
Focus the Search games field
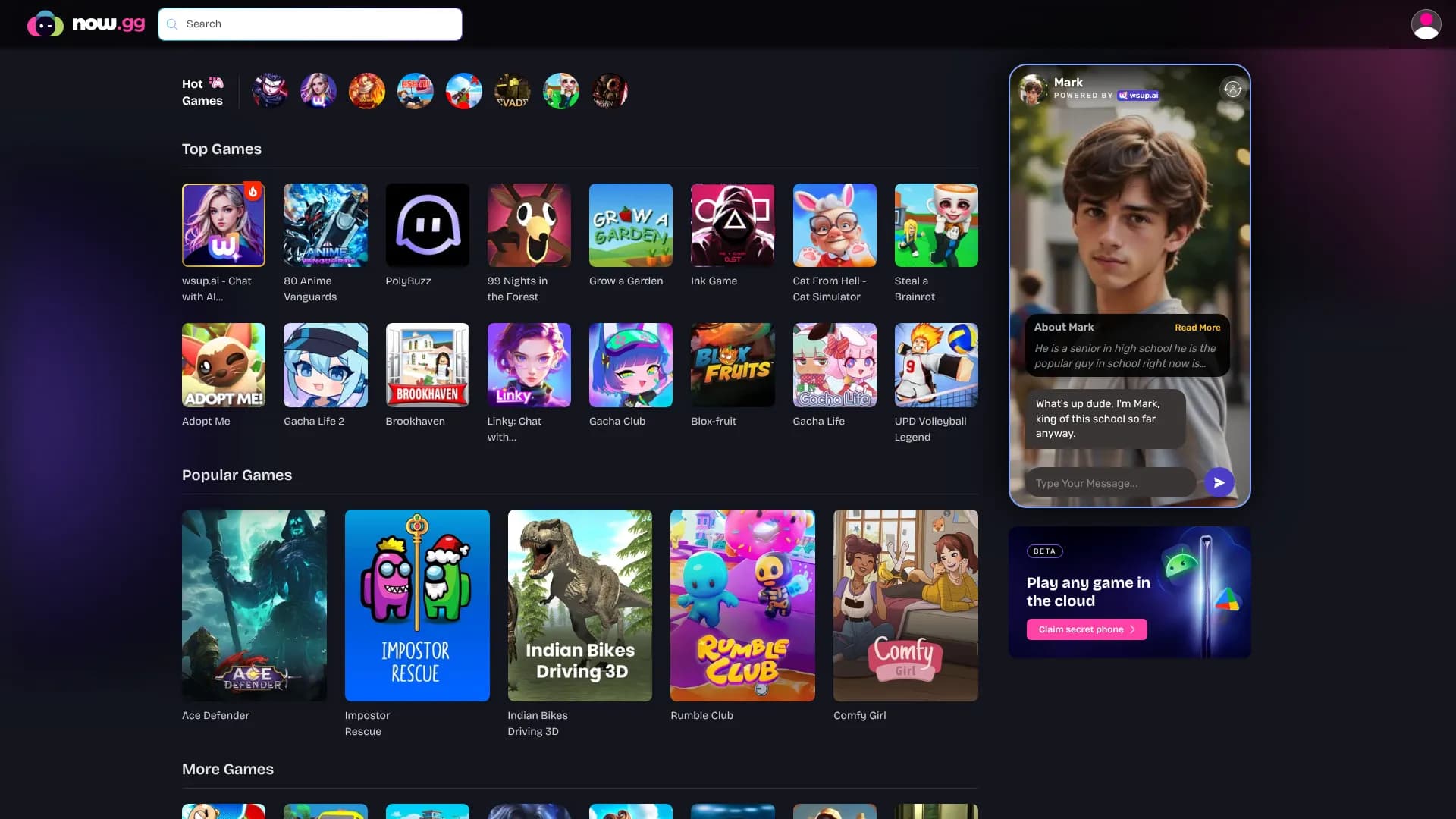(x=310, y=24)
